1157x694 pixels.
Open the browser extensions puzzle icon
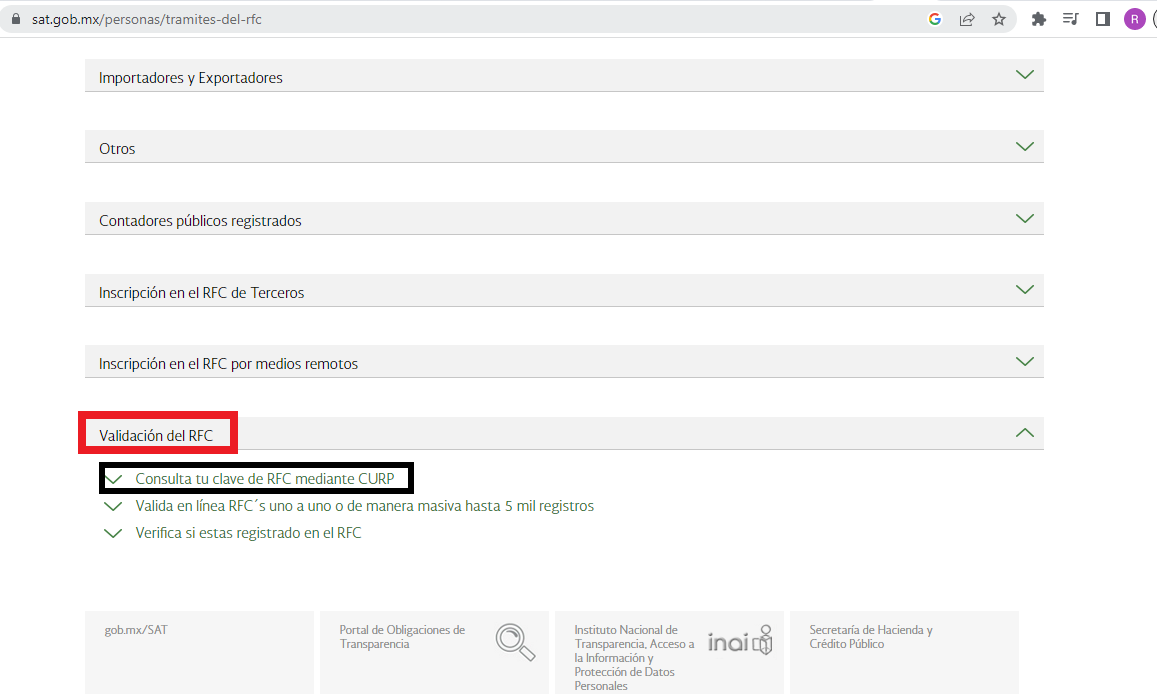1038,18
